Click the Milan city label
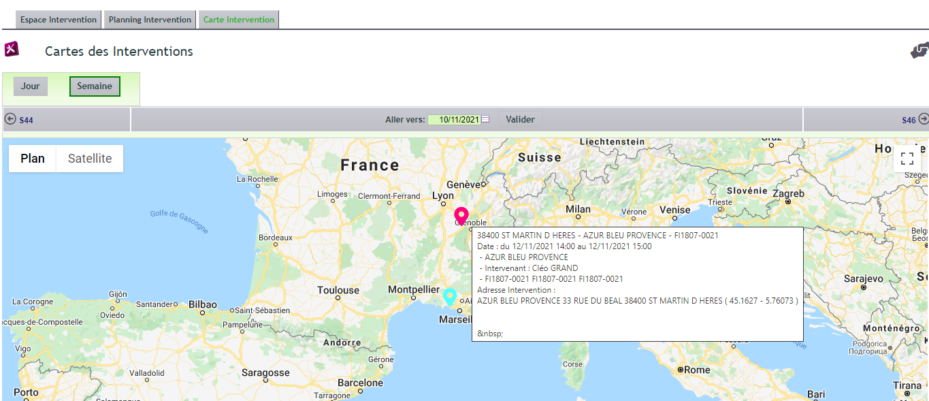 coord(578,209)
